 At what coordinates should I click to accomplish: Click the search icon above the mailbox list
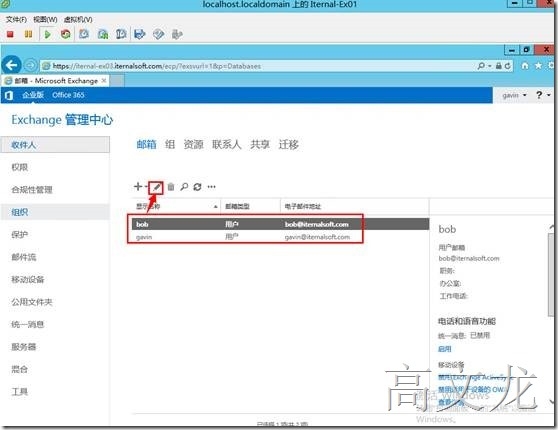(x=184, y=187)
